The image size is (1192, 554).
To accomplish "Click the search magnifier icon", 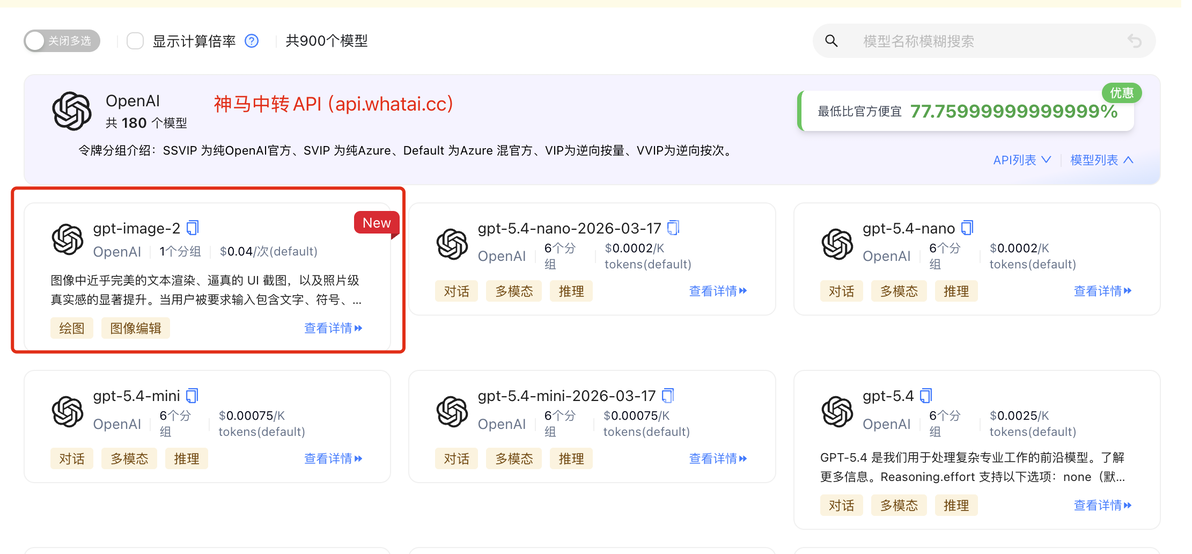I will coord(832,41).
